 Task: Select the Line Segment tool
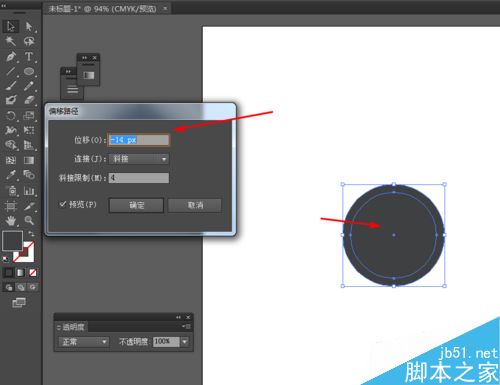click(x=11, y=71)
